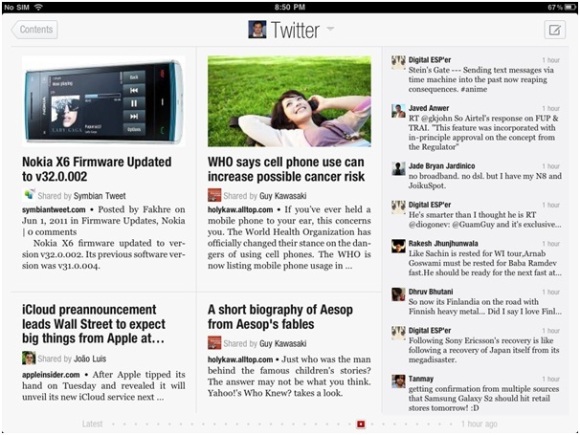Open the woman on grass photo
Viewport: 580px width, 435px height.
289,101
